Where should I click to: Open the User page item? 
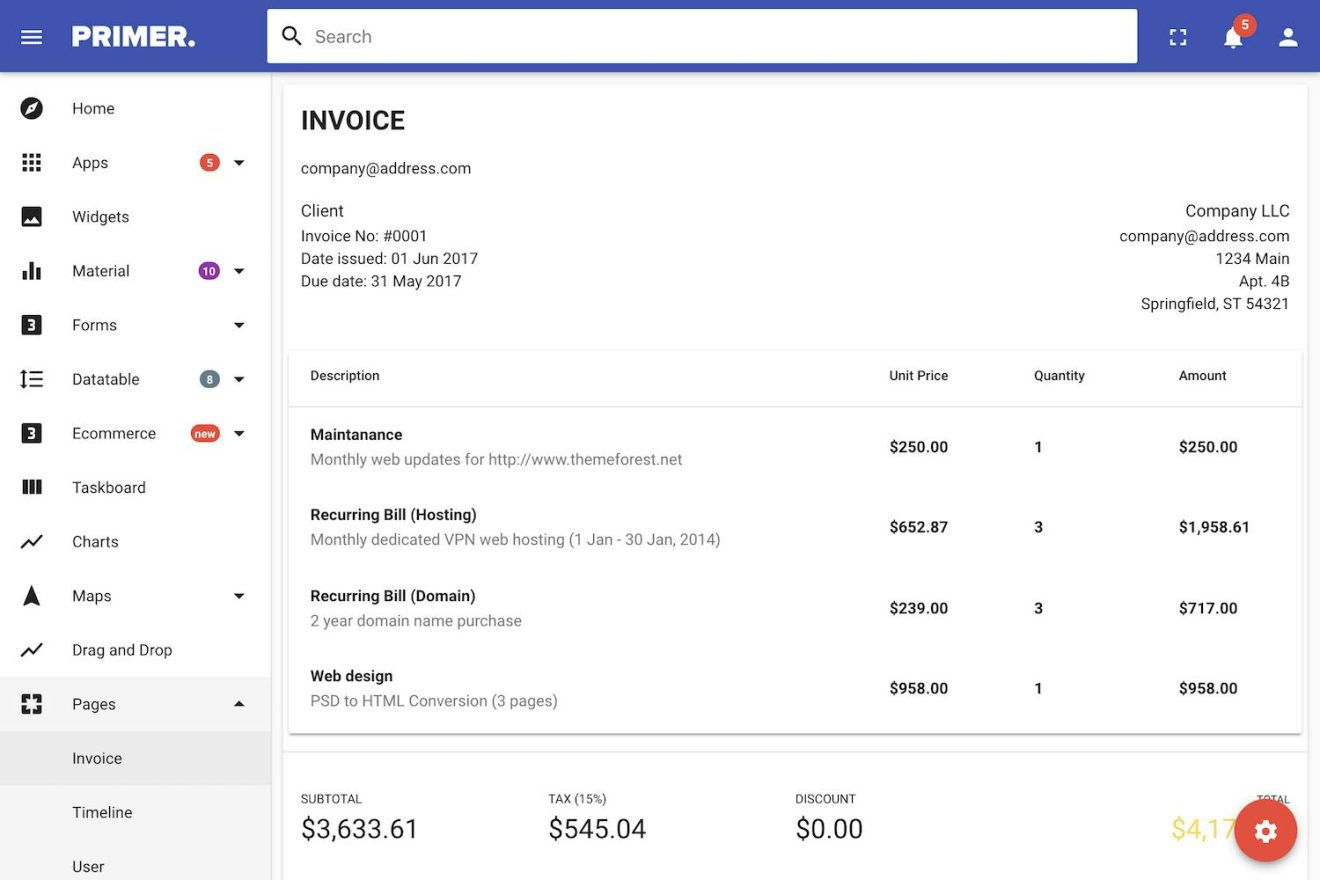coord(88,866)
